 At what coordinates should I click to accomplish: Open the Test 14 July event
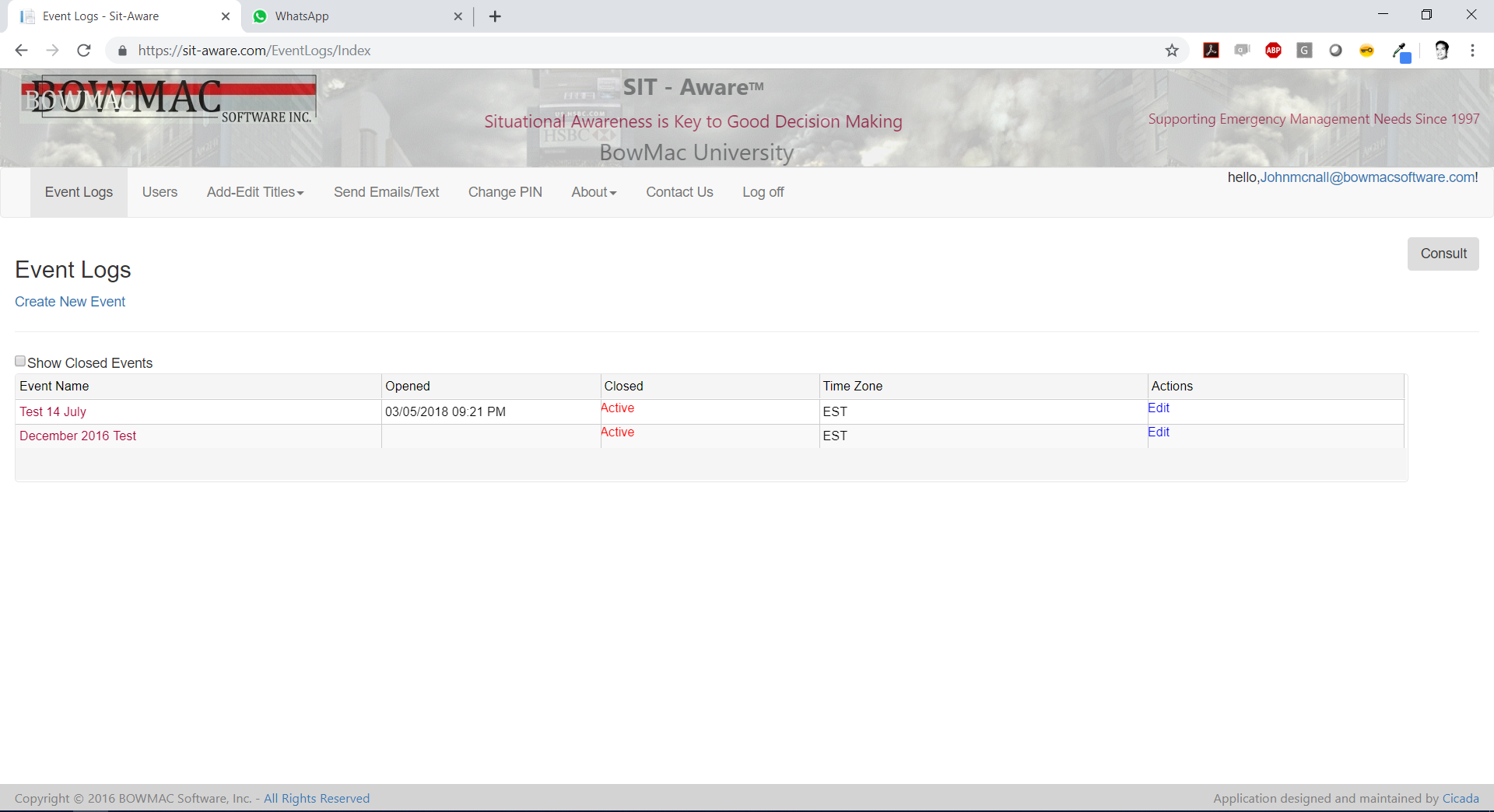[x=53, y=411]
